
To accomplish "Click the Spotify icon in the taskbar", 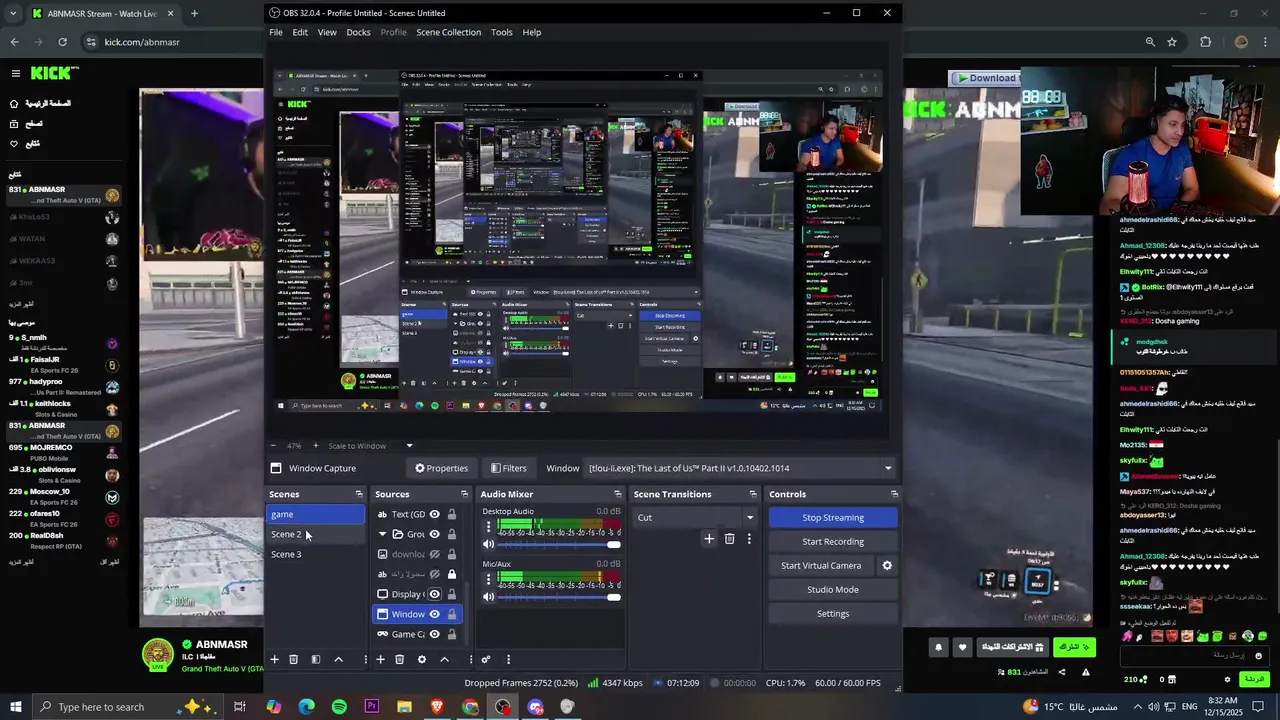I will coord(339,707).
